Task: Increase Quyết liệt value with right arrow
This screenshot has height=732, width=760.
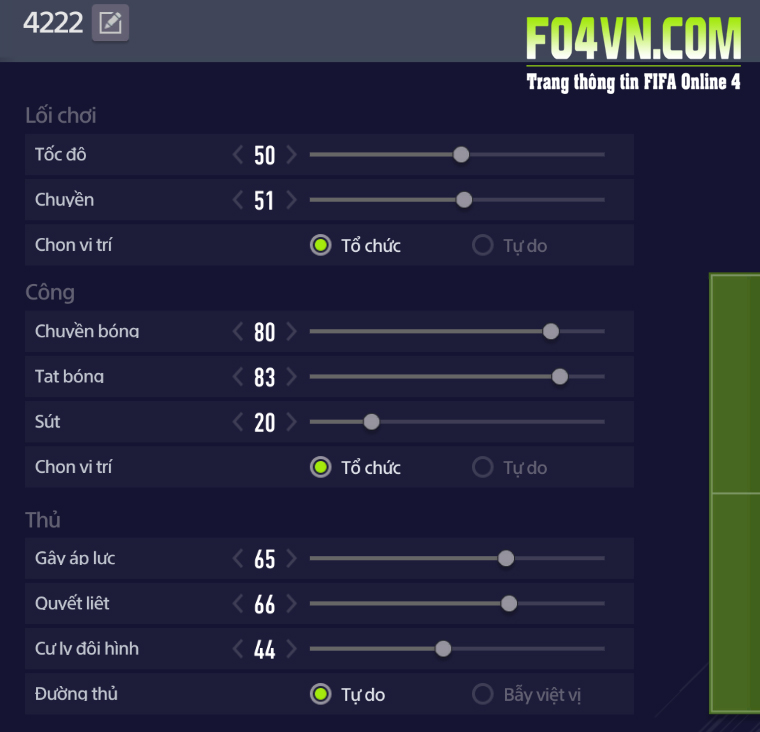Action: [x=291, y=604]
